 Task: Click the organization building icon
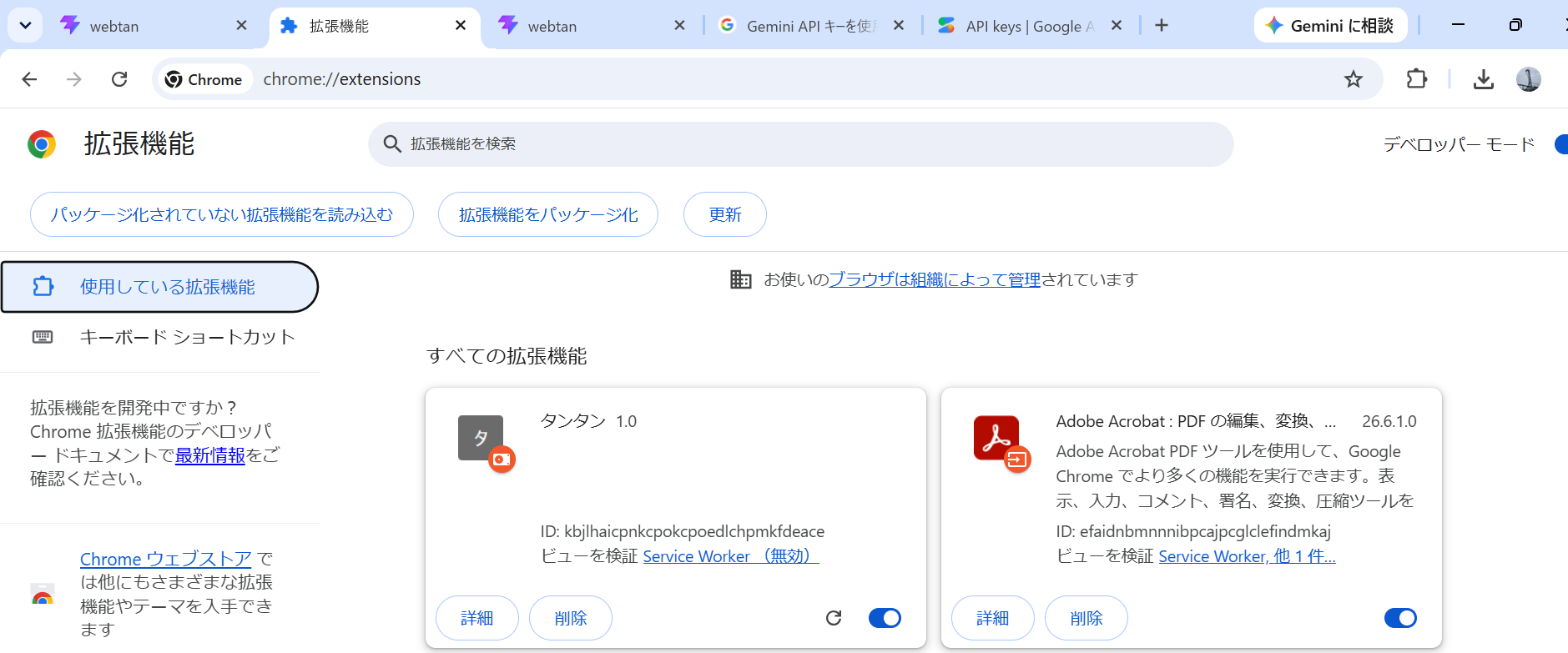tap(741, 279)
